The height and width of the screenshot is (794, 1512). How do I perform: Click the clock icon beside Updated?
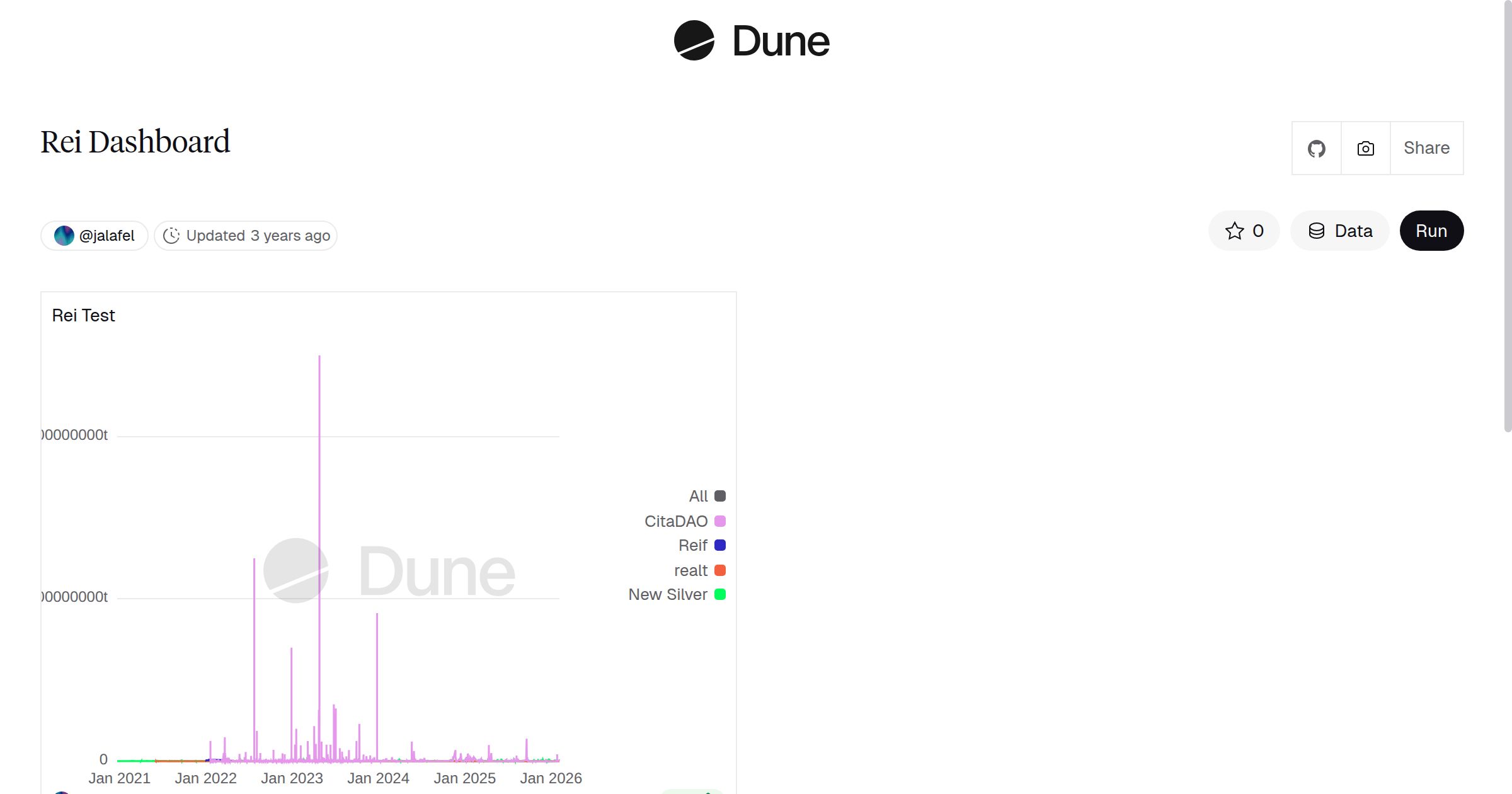(173, 235)
